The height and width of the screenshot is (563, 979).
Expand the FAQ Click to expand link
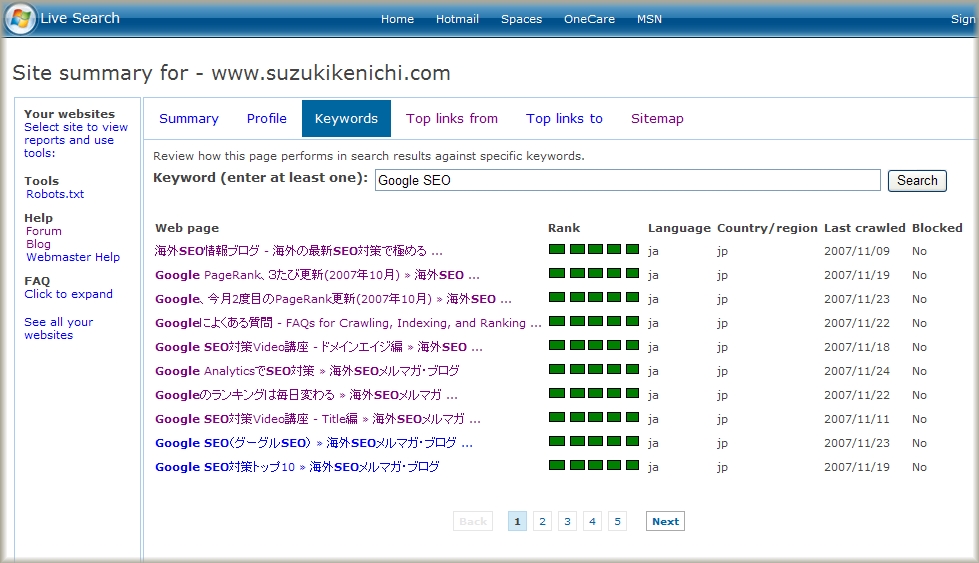click(x=69, y=294)
